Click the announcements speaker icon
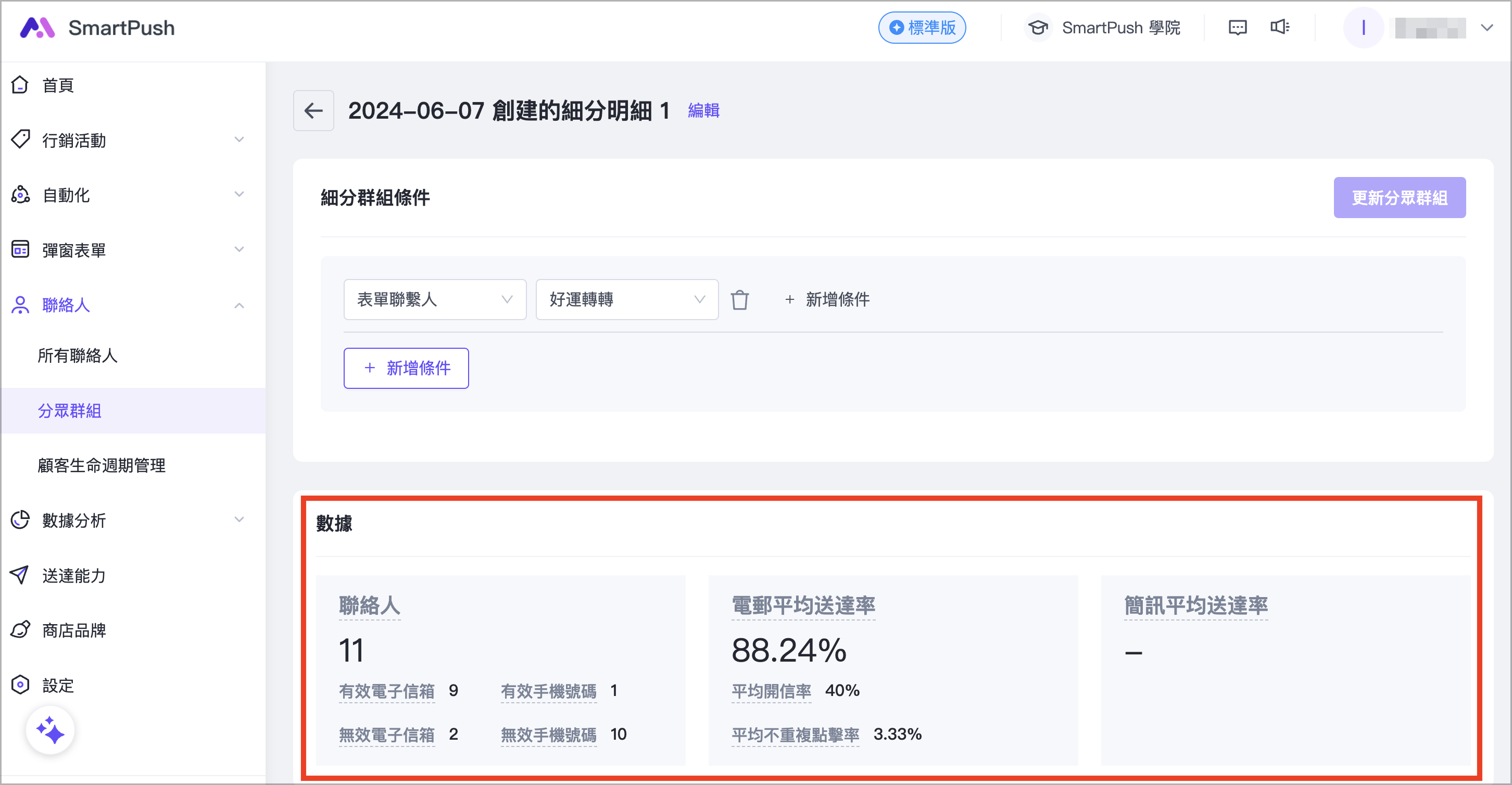1512x785 pixels. pyautogui.click(x=1280, y=27)
